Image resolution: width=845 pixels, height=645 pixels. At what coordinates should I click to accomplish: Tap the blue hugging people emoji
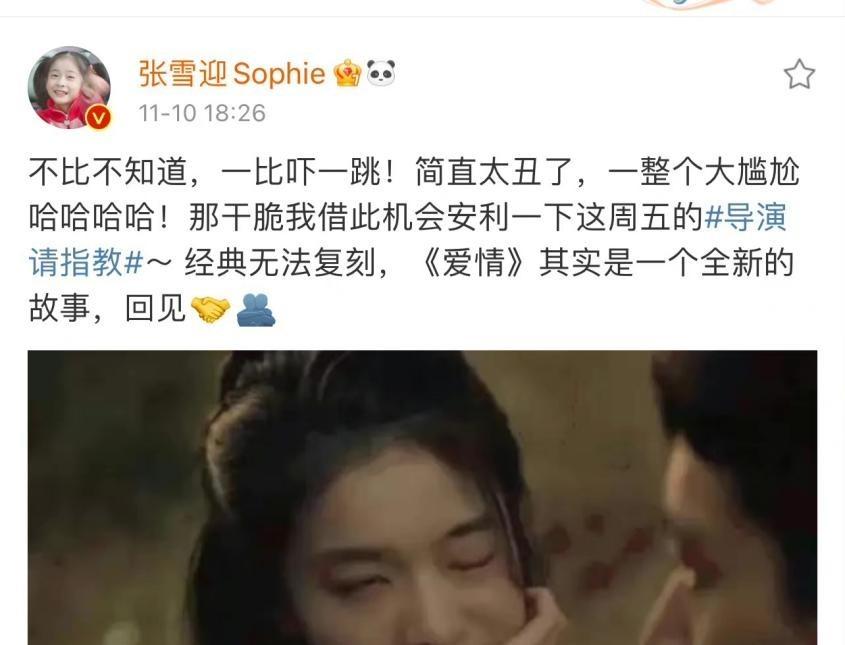pyautogui.click(x=256, y=309)
